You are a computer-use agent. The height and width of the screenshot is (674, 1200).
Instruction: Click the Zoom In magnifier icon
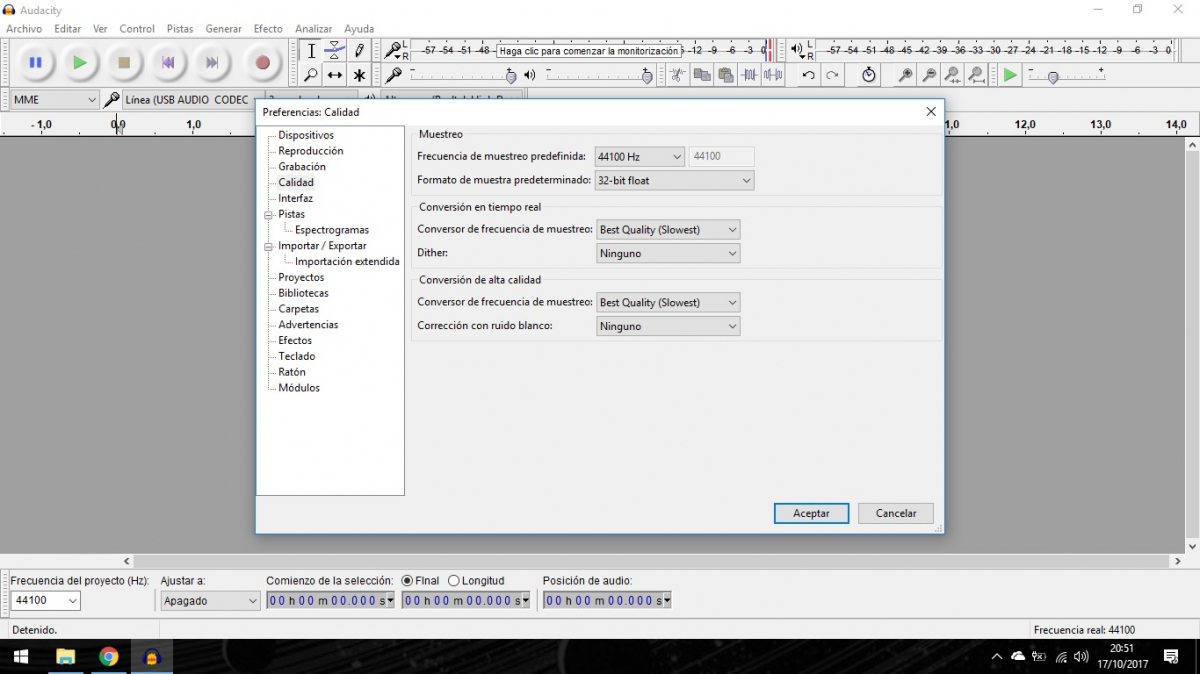tap(905, 75)
